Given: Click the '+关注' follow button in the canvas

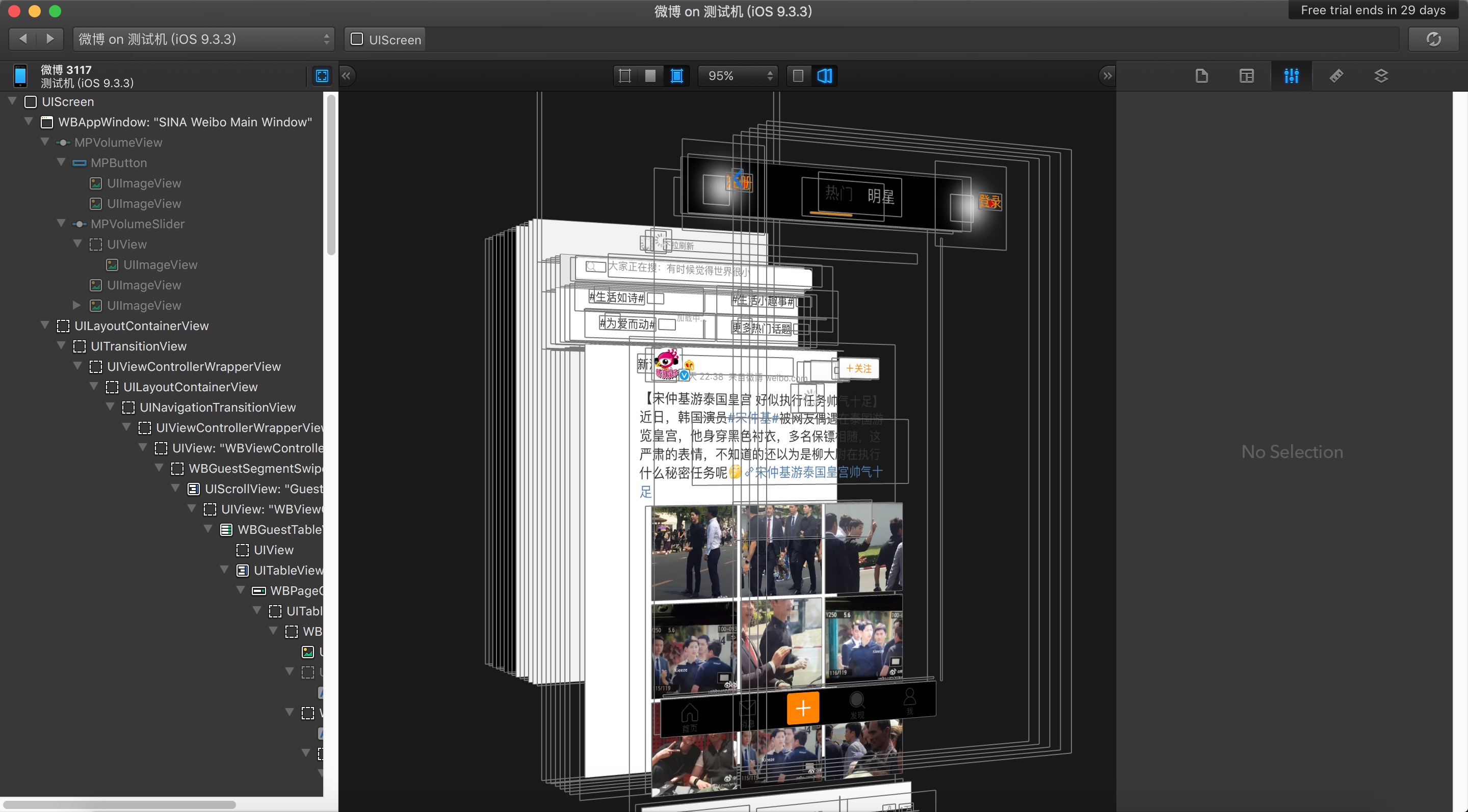Looking at the screenshot, I should (859, 368).
